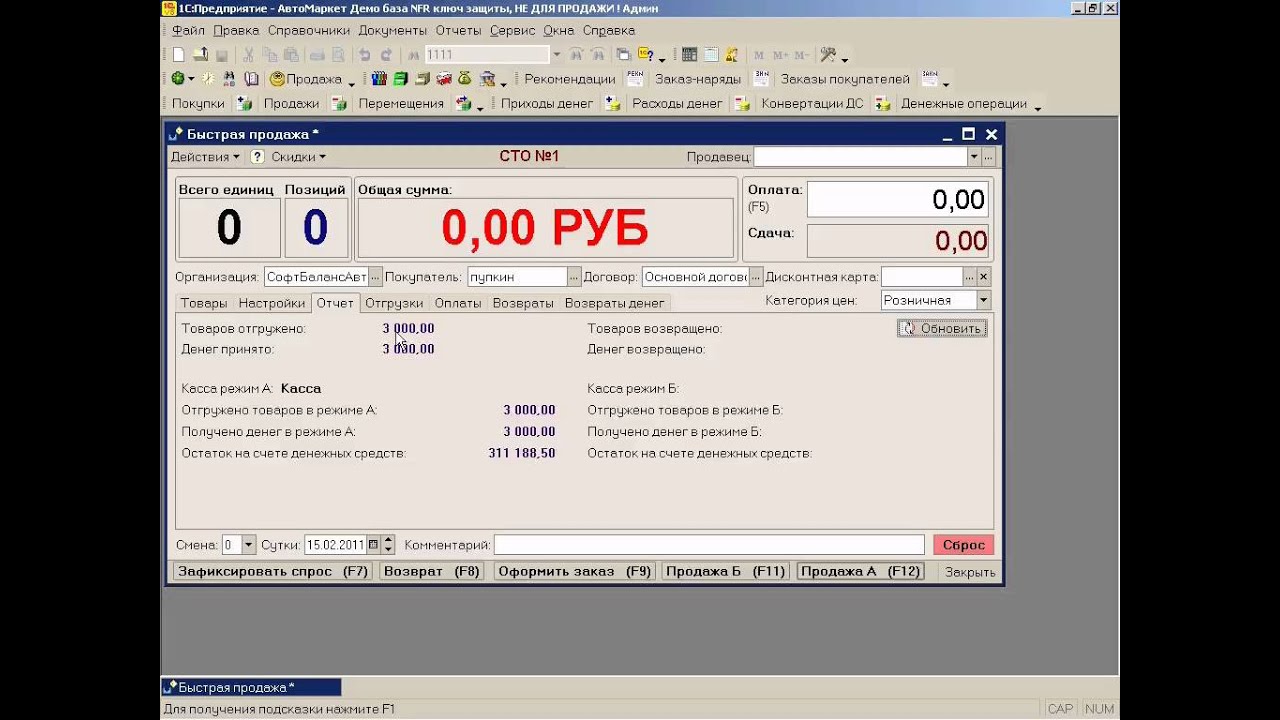Click the money bag icon
Screen dimensions: 1280x720
click(465, 79)
